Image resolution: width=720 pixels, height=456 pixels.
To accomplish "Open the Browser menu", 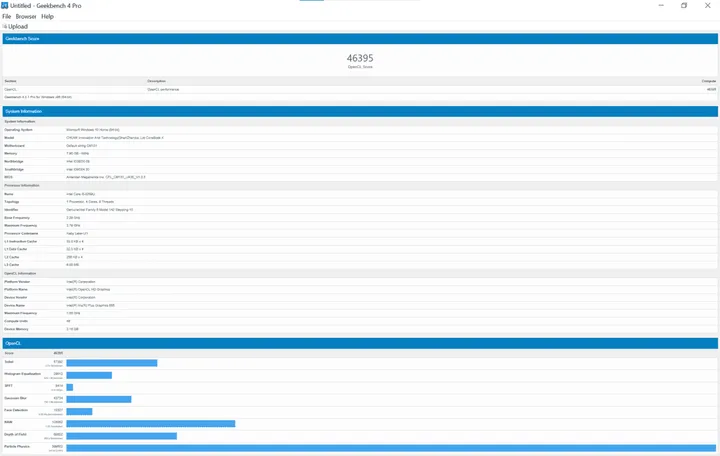I will (27, 17).
